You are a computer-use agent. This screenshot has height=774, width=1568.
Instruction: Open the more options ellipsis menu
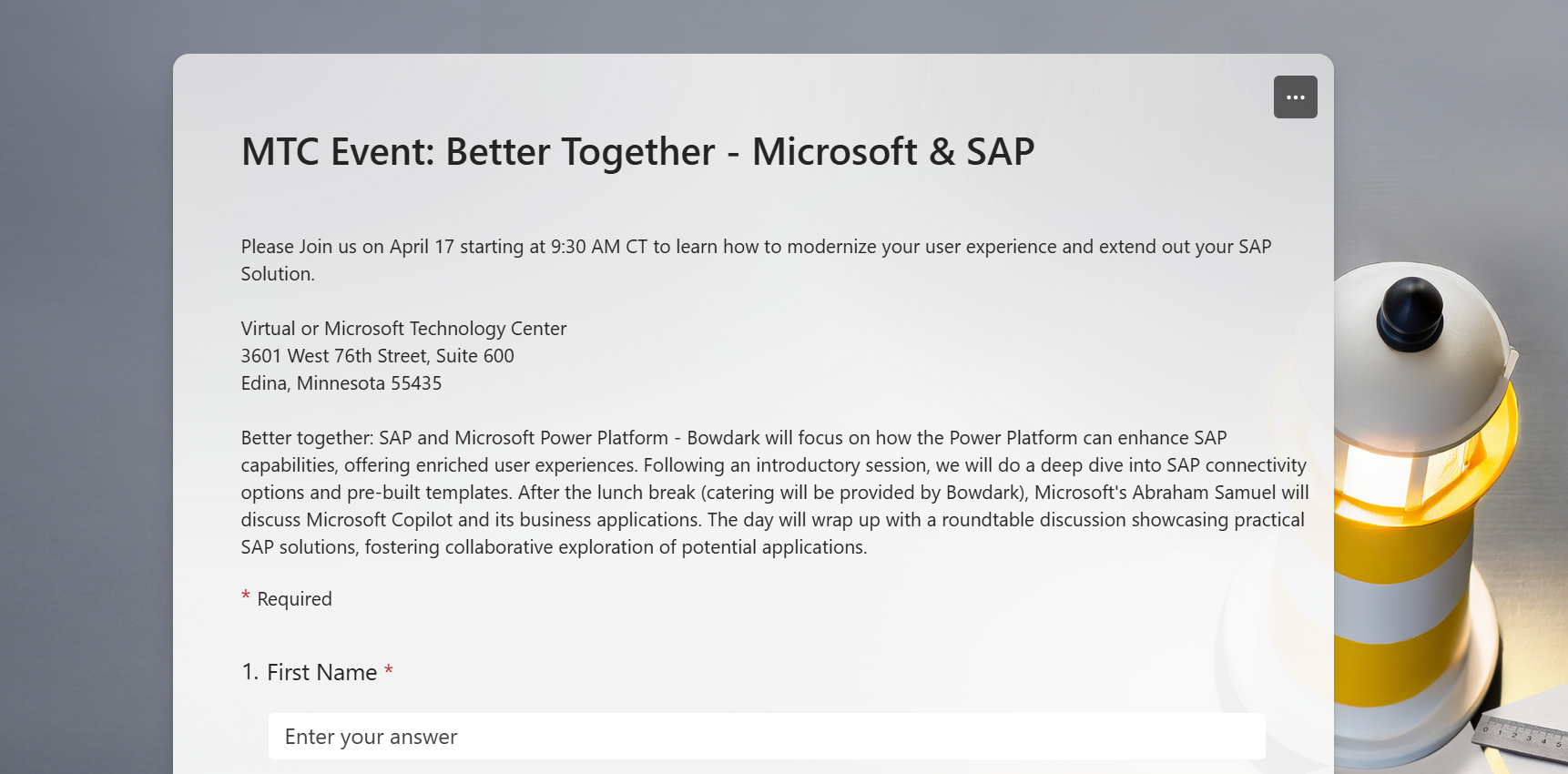(x=1295, y=97)
